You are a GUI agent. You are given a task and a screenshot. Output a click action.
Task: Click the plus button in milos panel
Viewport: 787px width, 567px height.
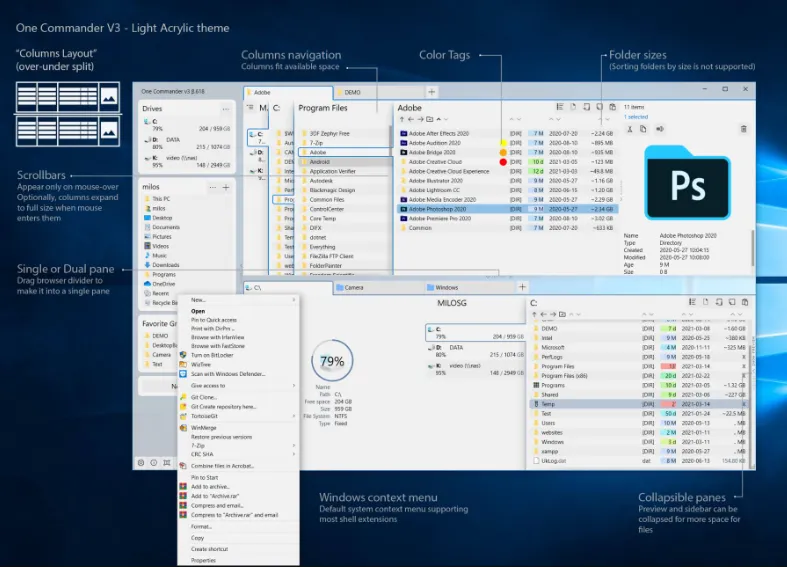click(226, 187)
